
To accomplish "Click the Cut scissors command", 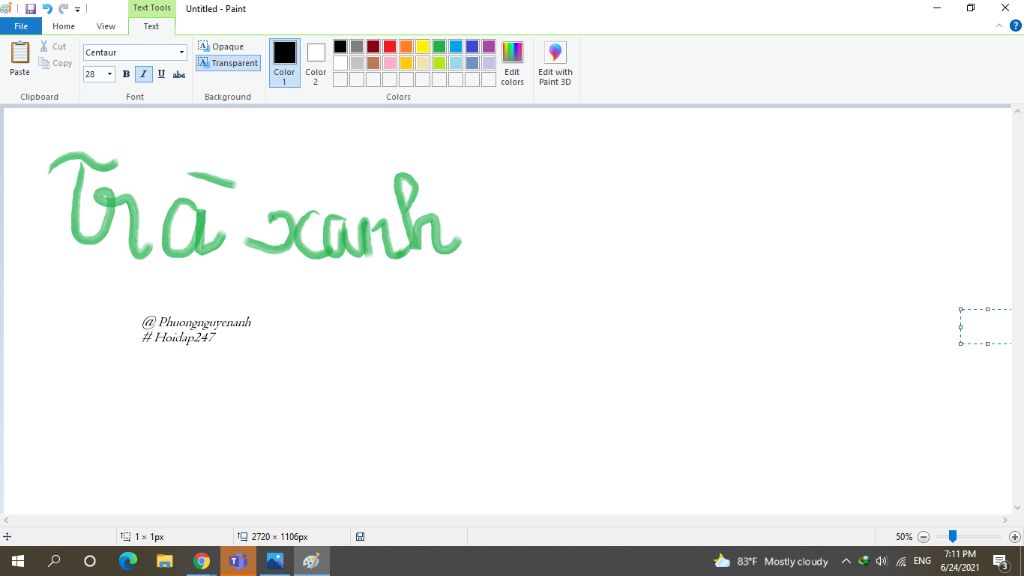I will 52,46.
